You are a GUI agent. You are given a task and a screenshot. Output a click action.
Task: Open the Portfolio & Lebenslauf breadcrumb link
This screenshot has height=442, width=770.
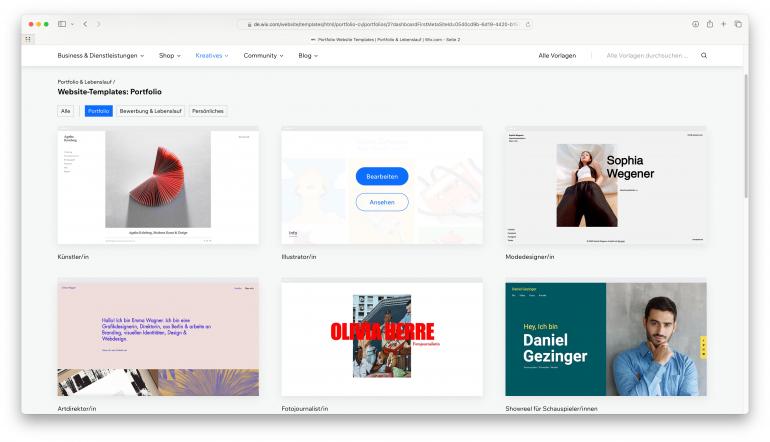click(84, 82)
